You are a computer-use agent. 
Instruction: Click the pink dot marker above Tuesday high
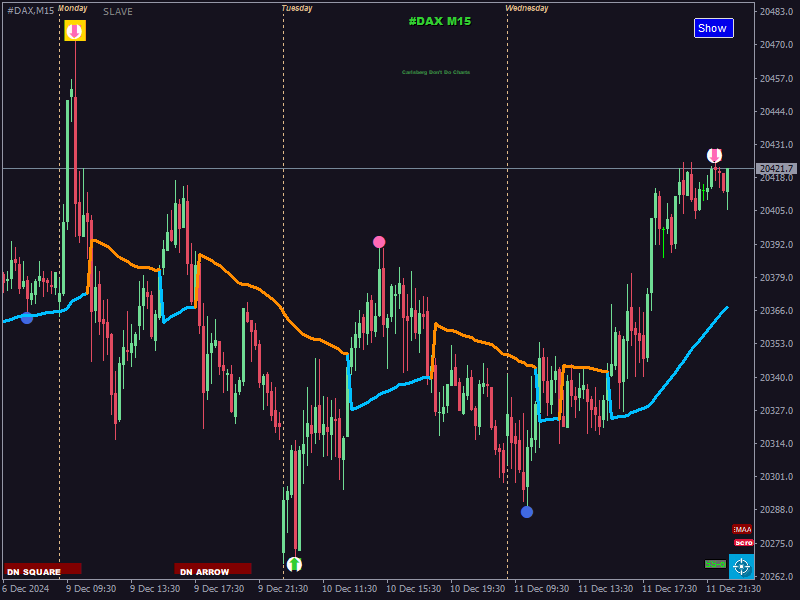(379, 242)
